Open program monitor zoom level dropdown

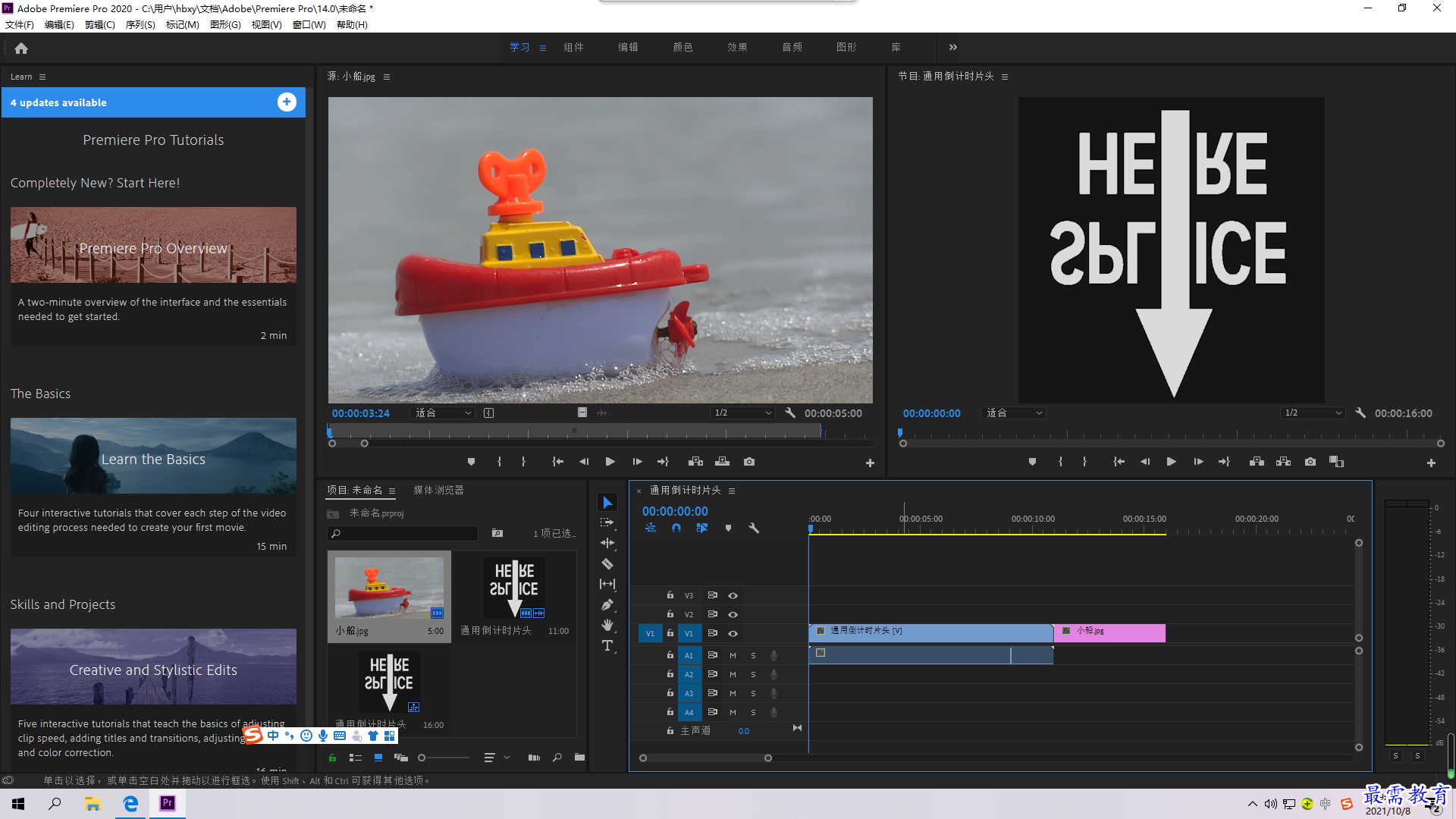coord(1015,413)
